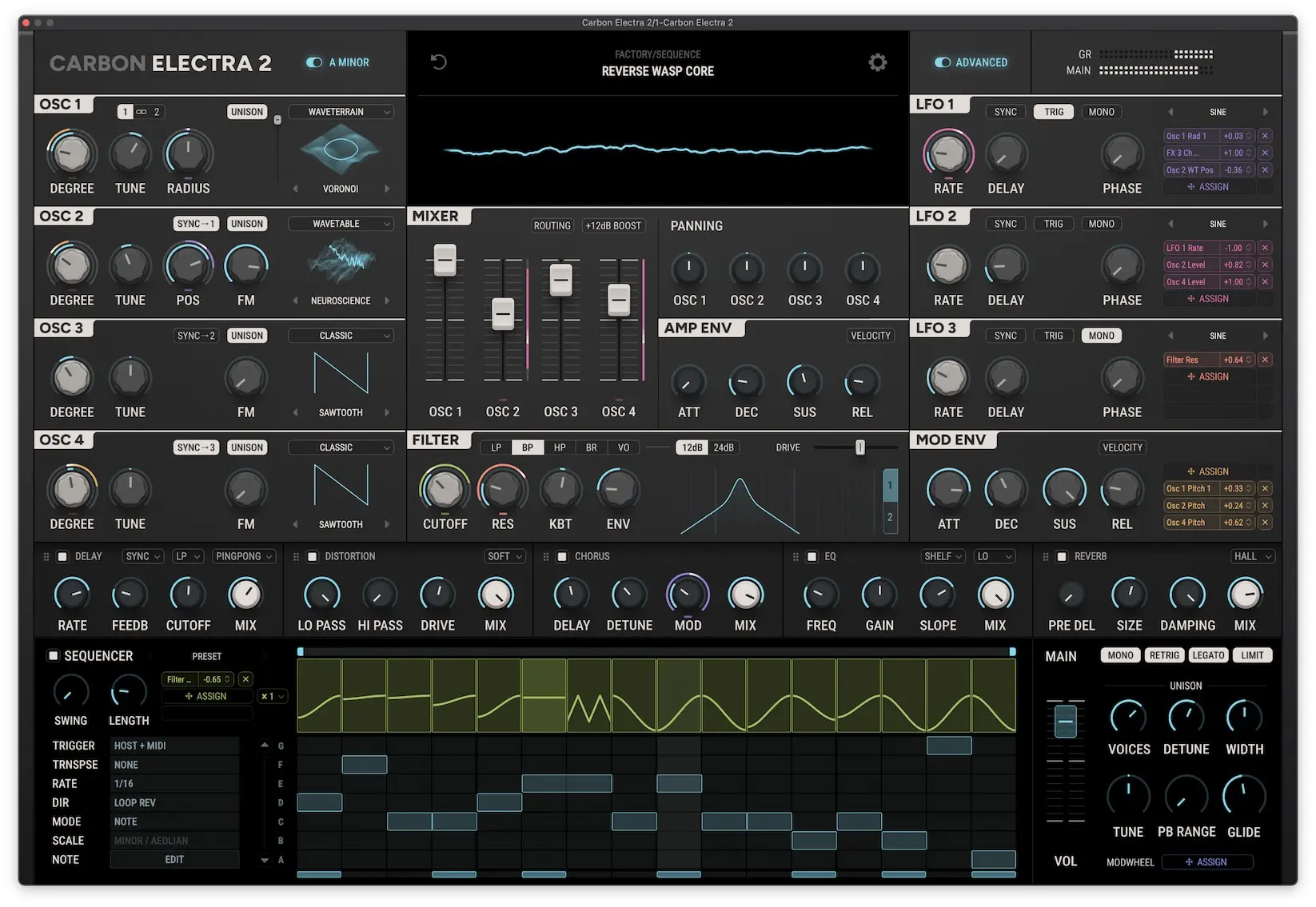
Task: Click the note scroll-up arrow in sequencer
Action: click(265, 746)
